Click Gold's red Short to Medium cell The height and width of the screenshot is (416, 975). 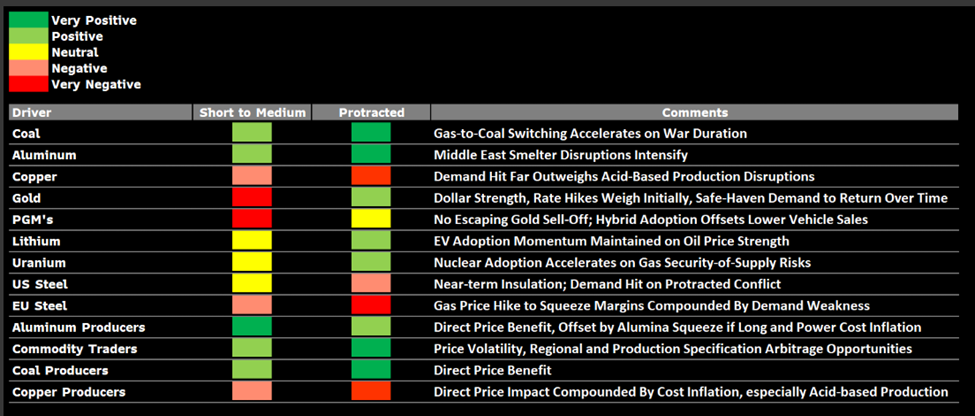[251, 198]
